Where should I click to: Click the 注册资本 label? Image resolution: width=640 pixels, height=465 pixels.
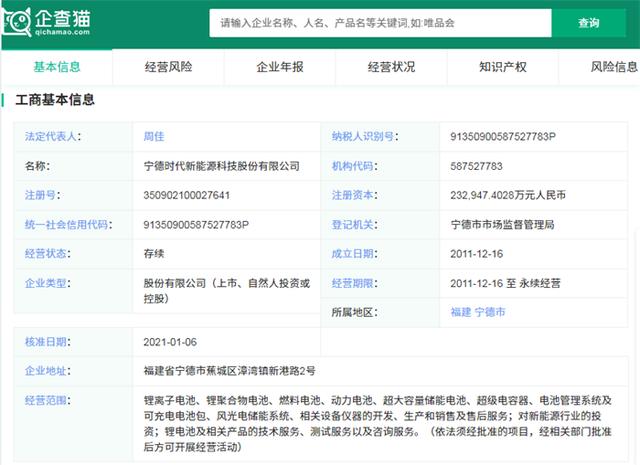pos(353,195)
